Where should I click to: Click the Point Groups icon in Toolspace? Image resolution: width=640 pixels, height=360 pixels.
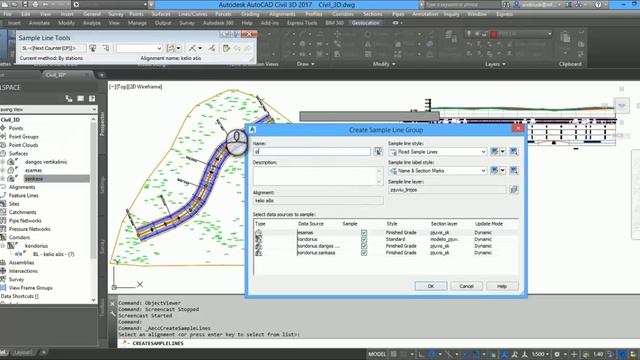pos(3,137)
